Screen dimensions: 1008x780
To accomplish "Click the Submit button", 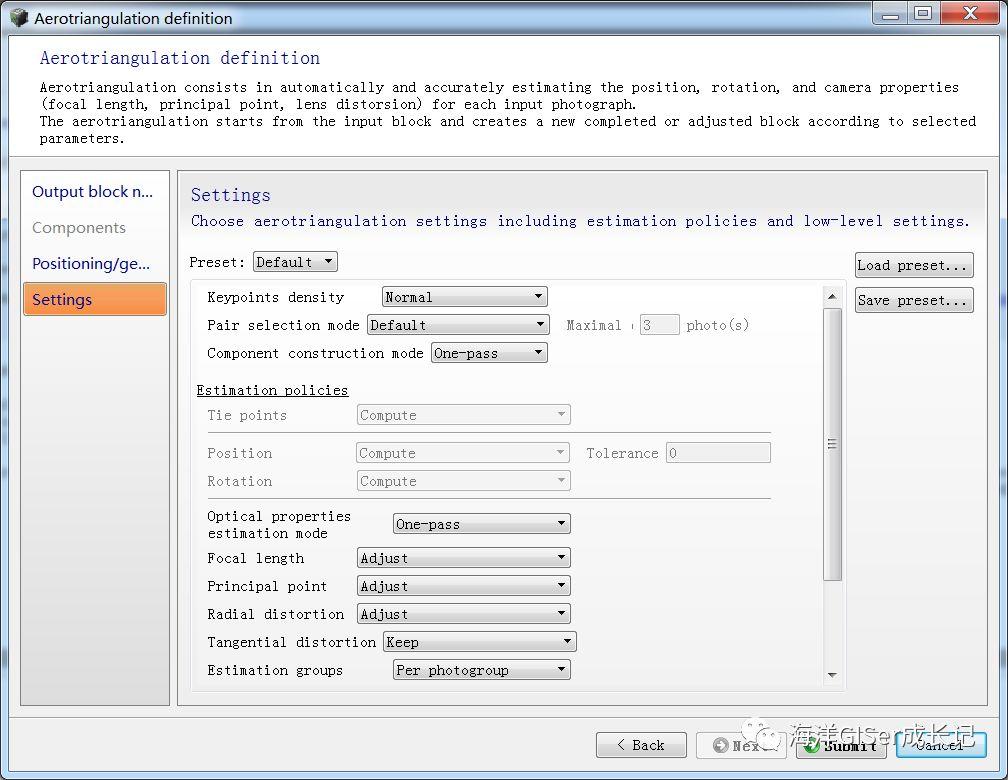I will click(x=842, y=745).
